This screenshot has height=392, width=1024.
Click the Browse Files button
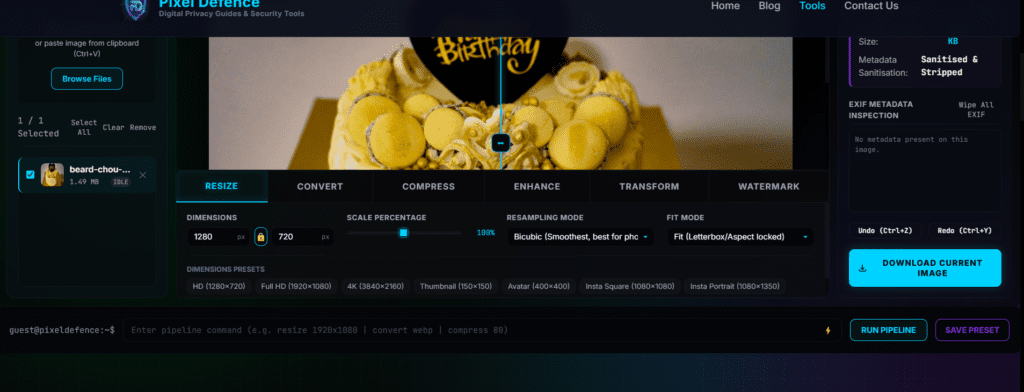click(x=87, y=78)
